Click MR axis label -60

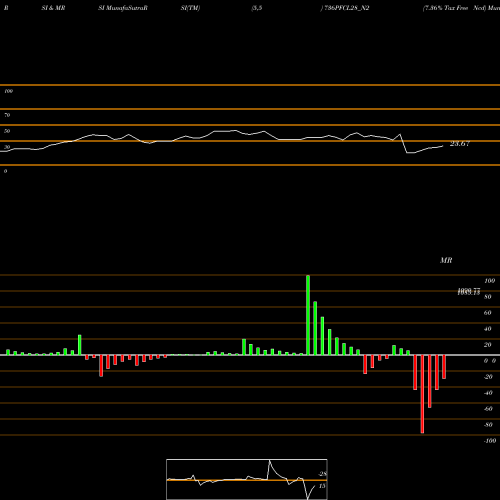tap(488, 409)
